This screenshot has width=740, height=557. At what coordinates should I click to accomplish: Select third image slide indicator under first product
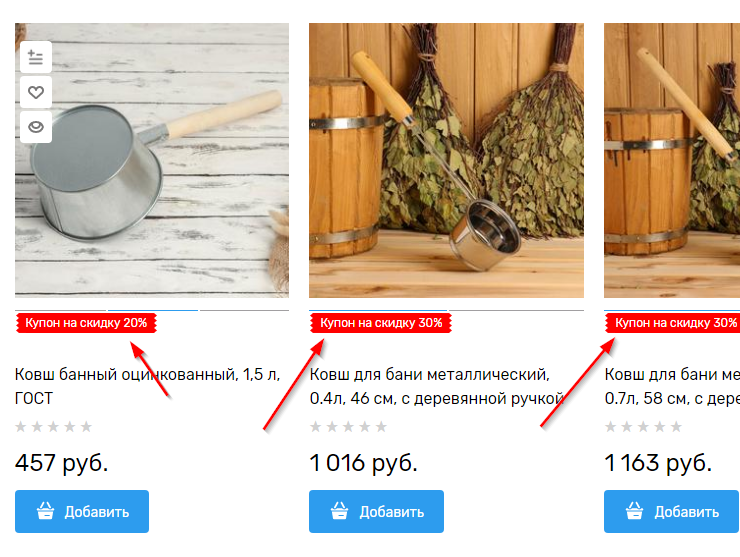click(244, 311)
